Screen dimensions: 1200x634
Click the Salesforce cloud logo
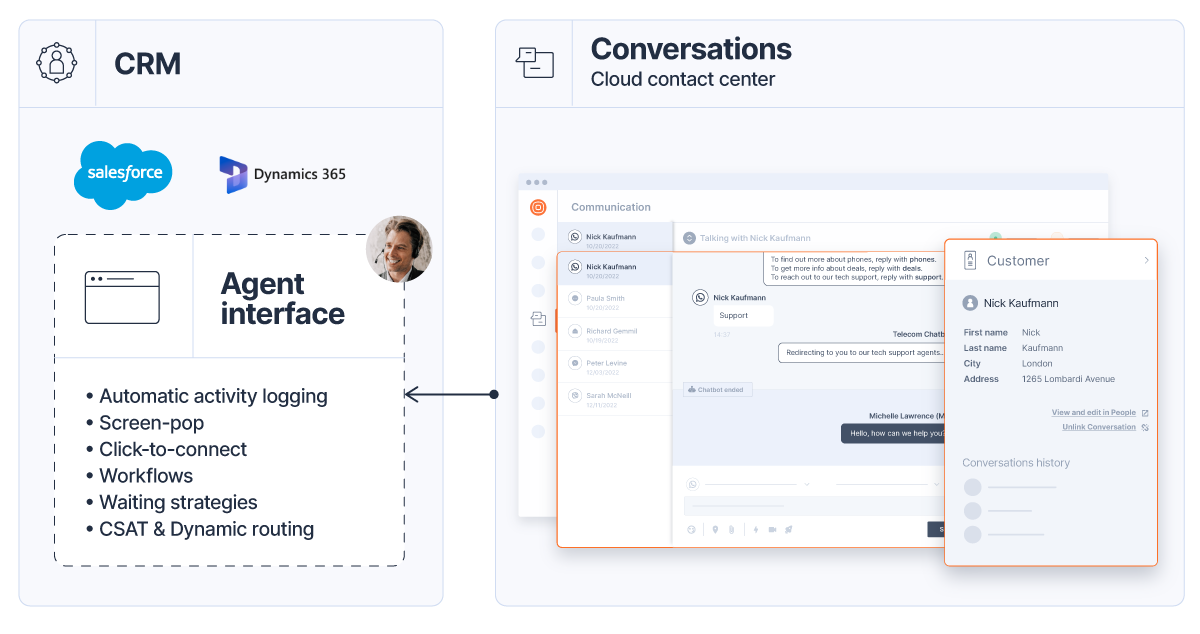[124, 174]
